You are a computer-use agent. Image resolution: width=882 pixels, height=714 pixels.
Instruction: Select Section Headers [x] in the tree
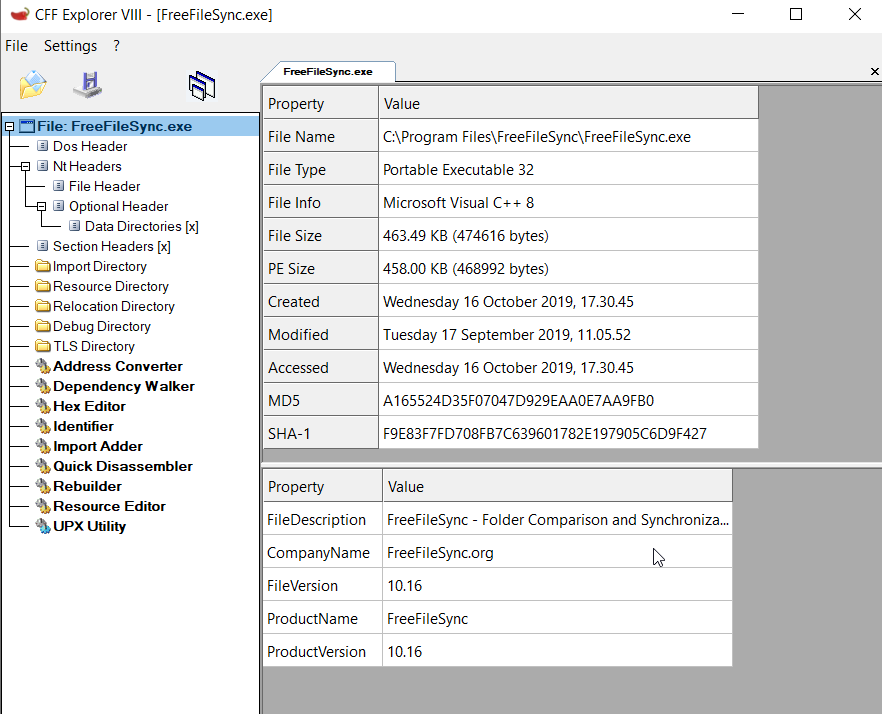(111, 246)
